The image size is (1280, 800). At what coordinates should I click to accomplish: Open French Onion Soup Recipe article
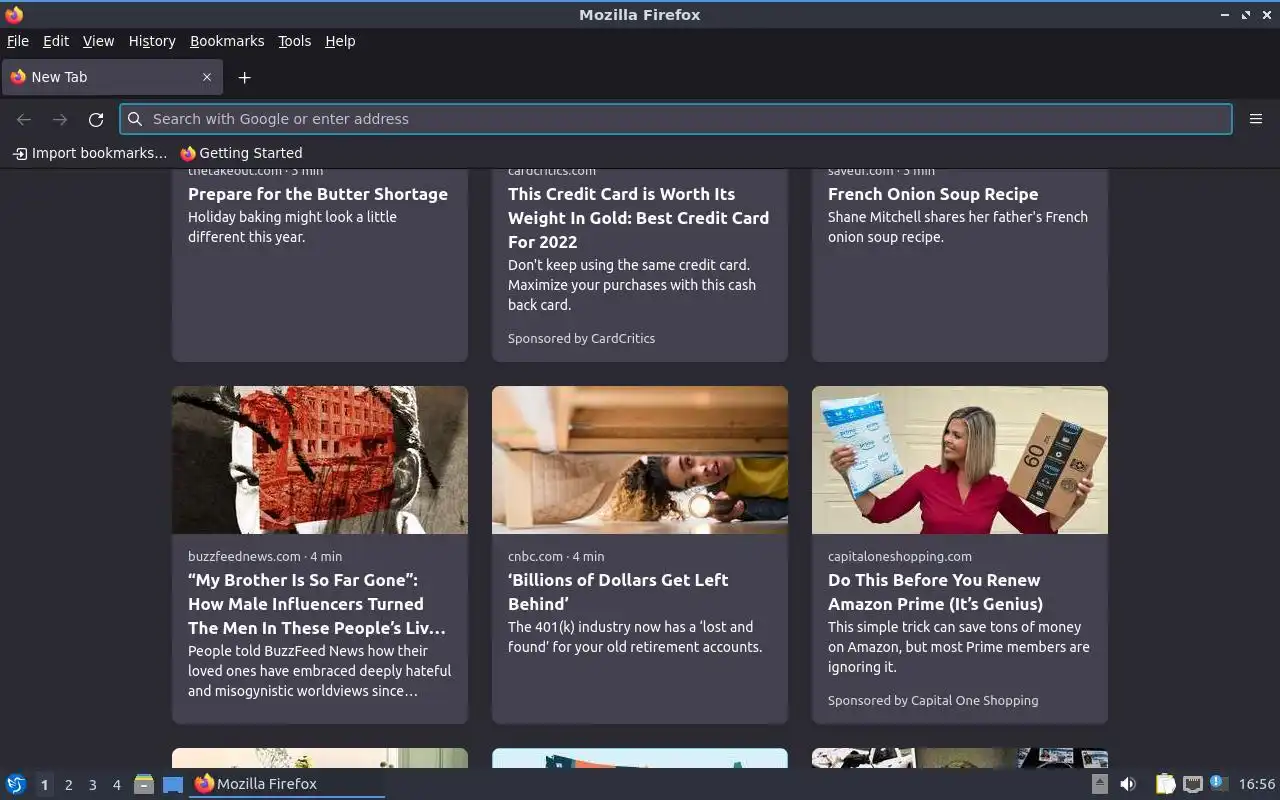pyautogui.click(x=933, y=194)
